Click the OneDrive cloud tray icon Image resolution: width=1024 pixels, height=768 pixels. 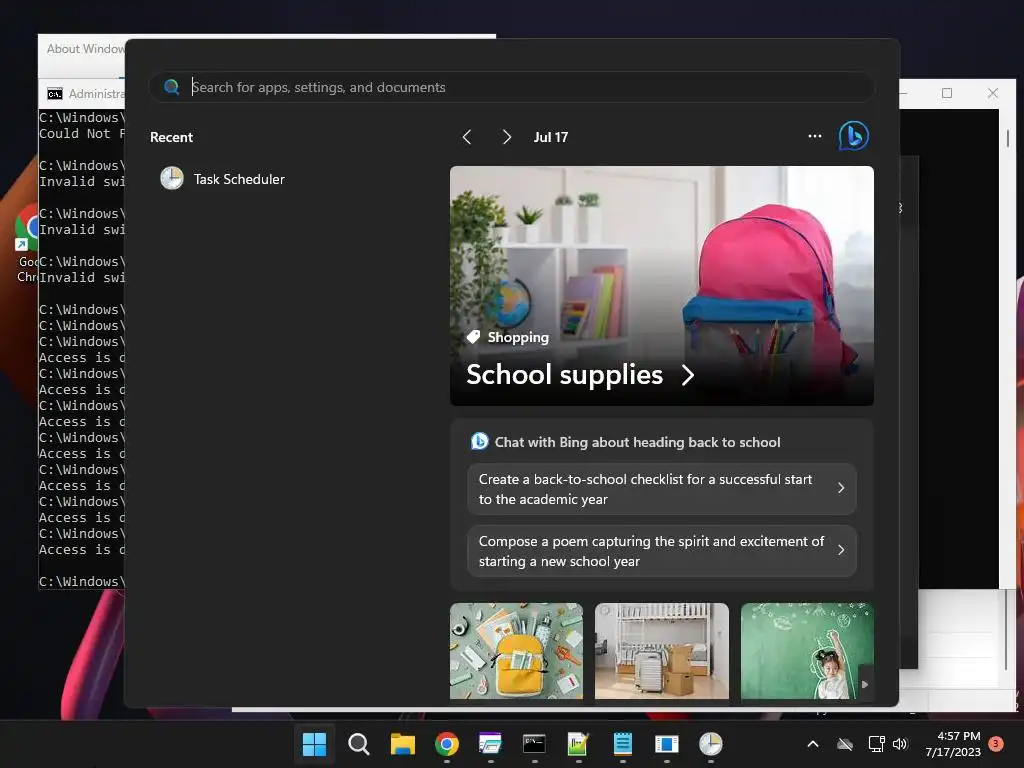click(x=845, y=744)
